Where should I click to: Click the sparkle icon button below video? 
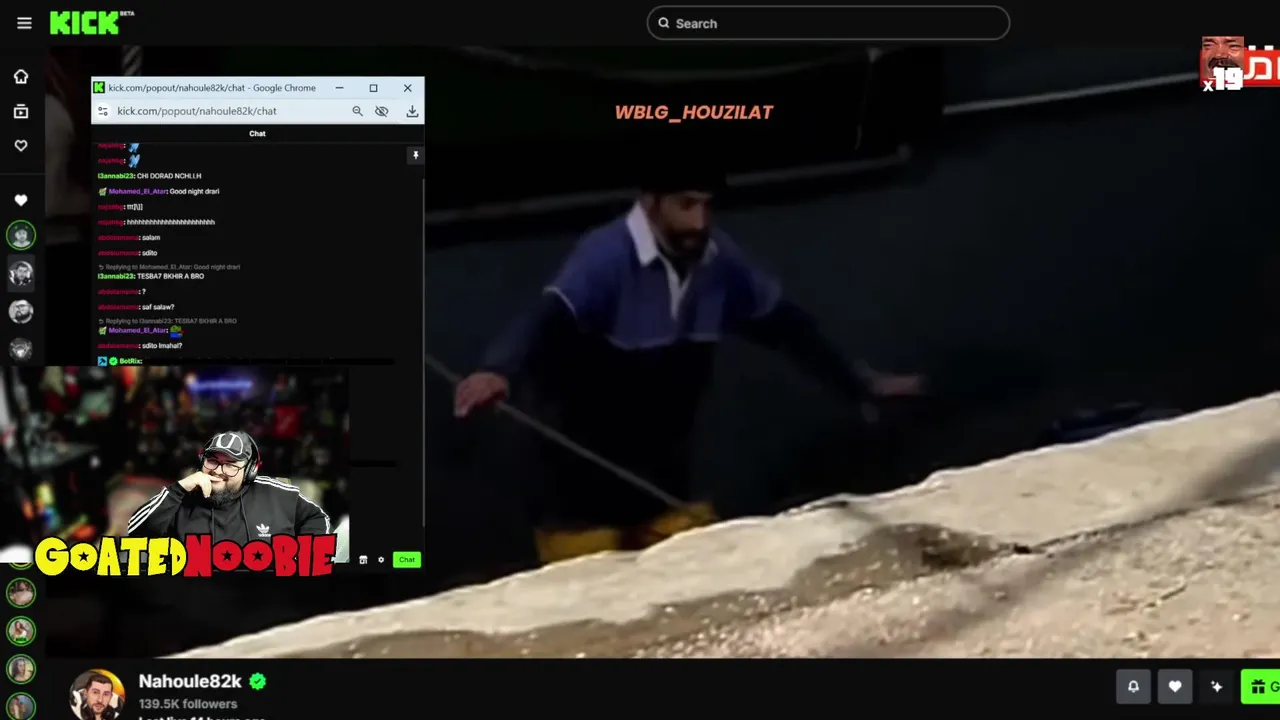[1217, 686]
